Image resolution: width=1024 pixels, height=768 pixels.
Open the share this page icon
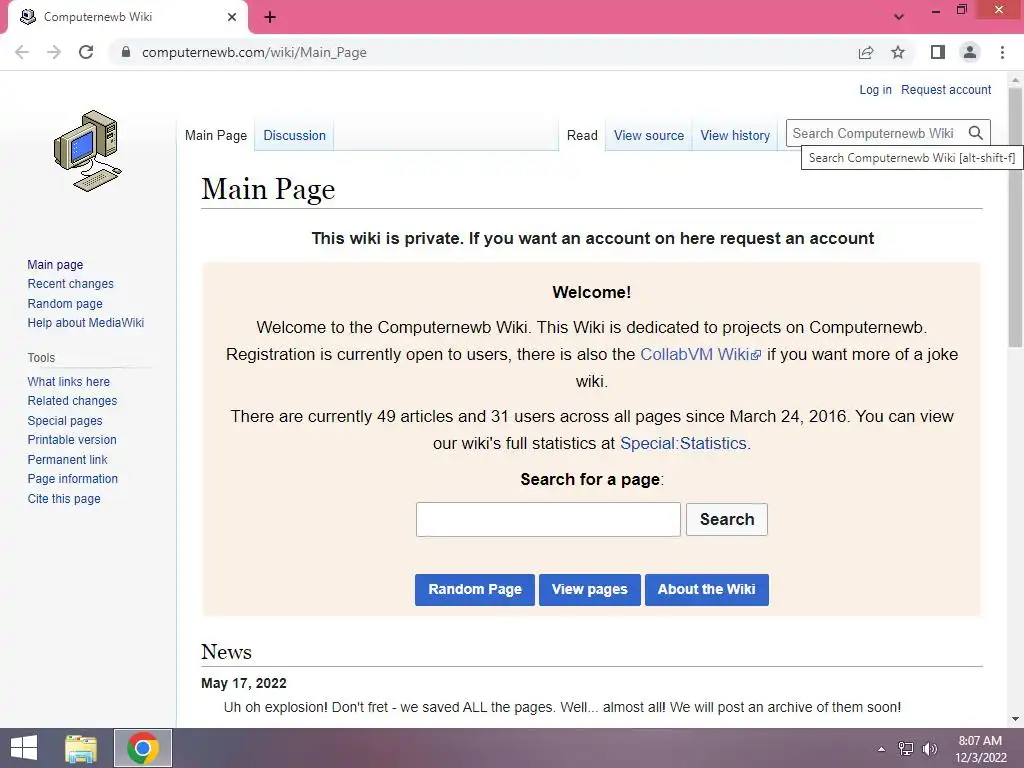coord(866,52)
